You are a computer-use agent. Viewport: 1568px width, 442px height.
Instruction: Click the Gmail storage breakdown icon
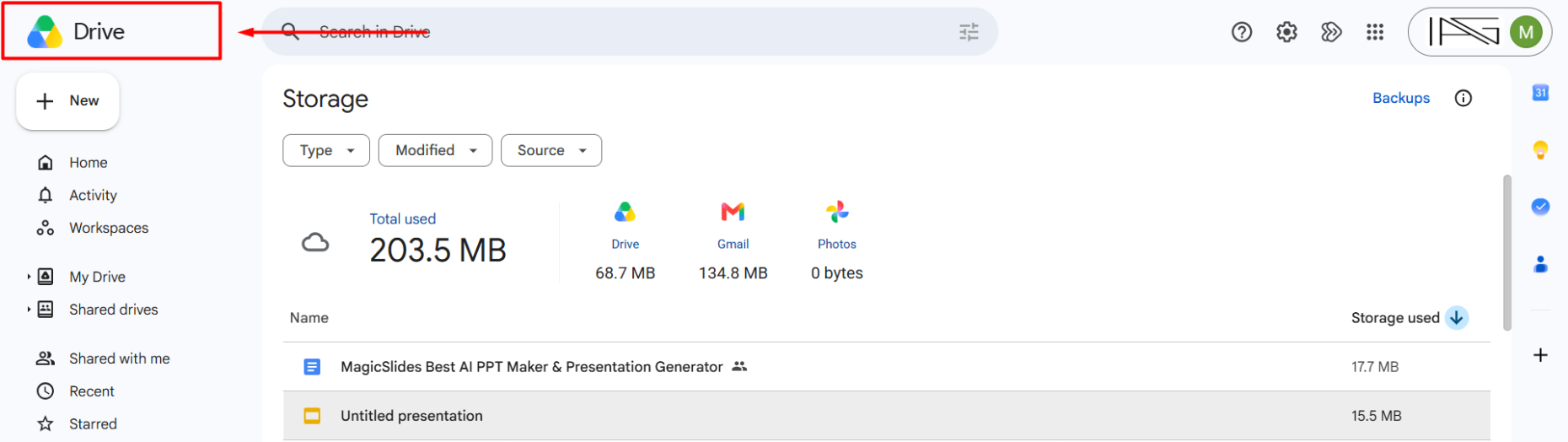(733, 212)
